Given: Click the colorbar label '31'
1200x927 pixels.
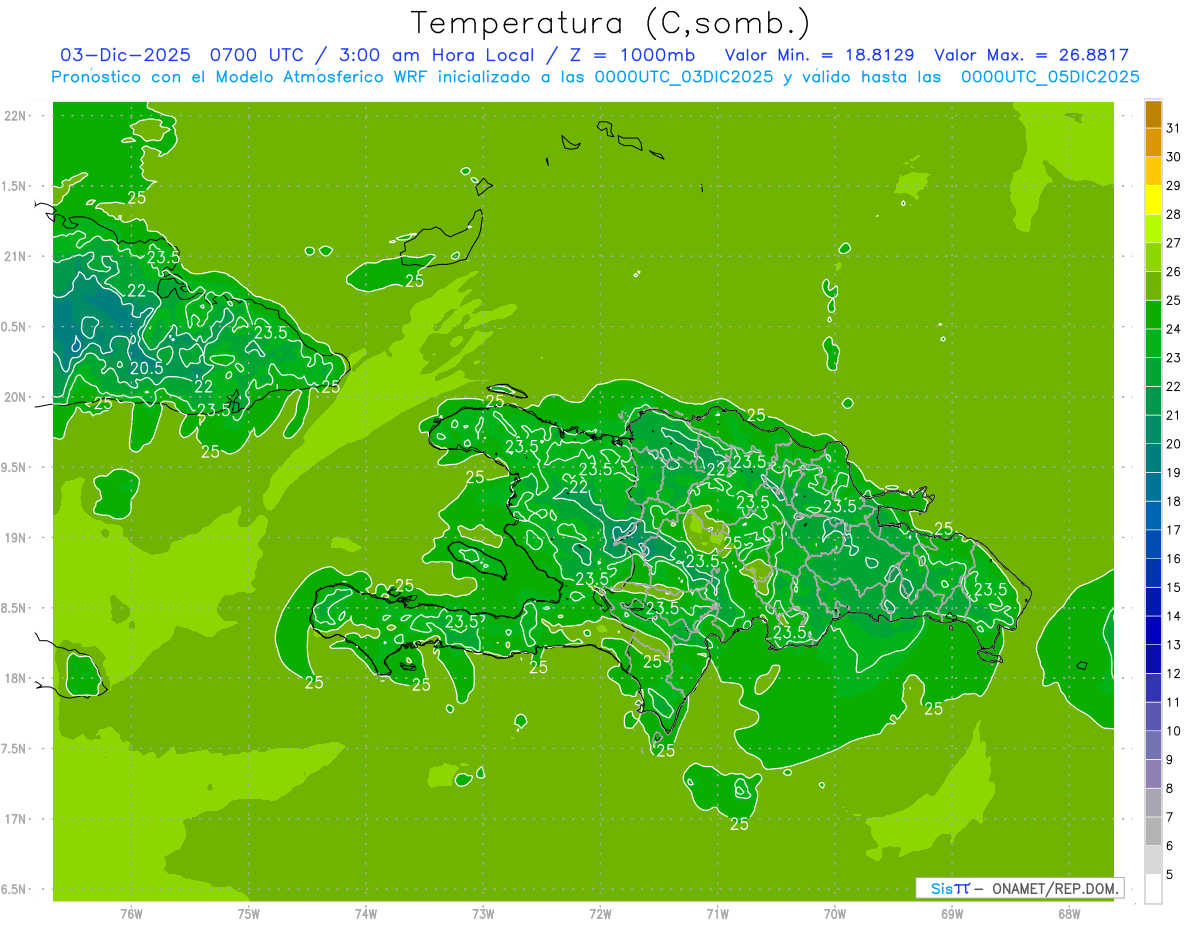Looking at the screenshot, I should coord(1174,128).
